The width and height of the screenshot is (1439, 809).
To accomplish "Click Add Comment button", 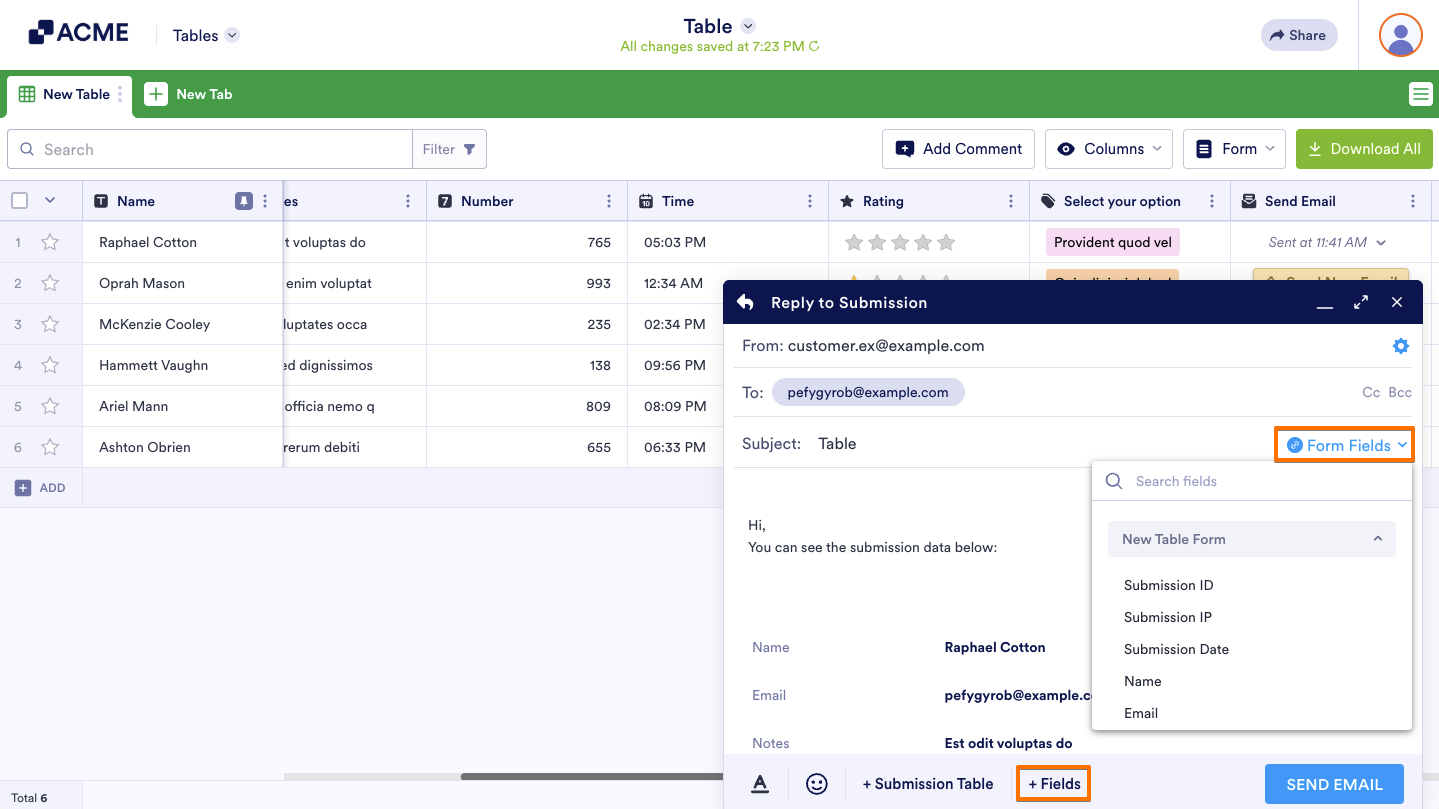I will point(958,149).
